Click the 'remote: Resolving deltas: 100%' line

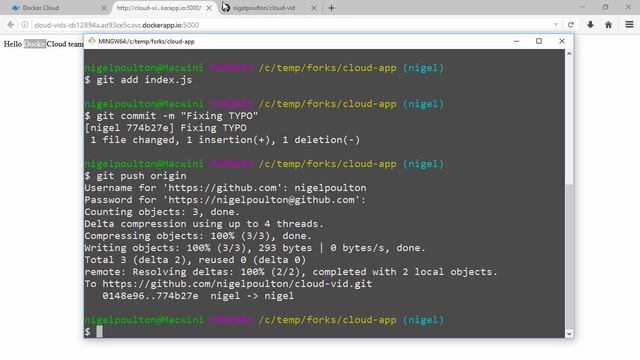pyautogui.click(x=291, y=272)
